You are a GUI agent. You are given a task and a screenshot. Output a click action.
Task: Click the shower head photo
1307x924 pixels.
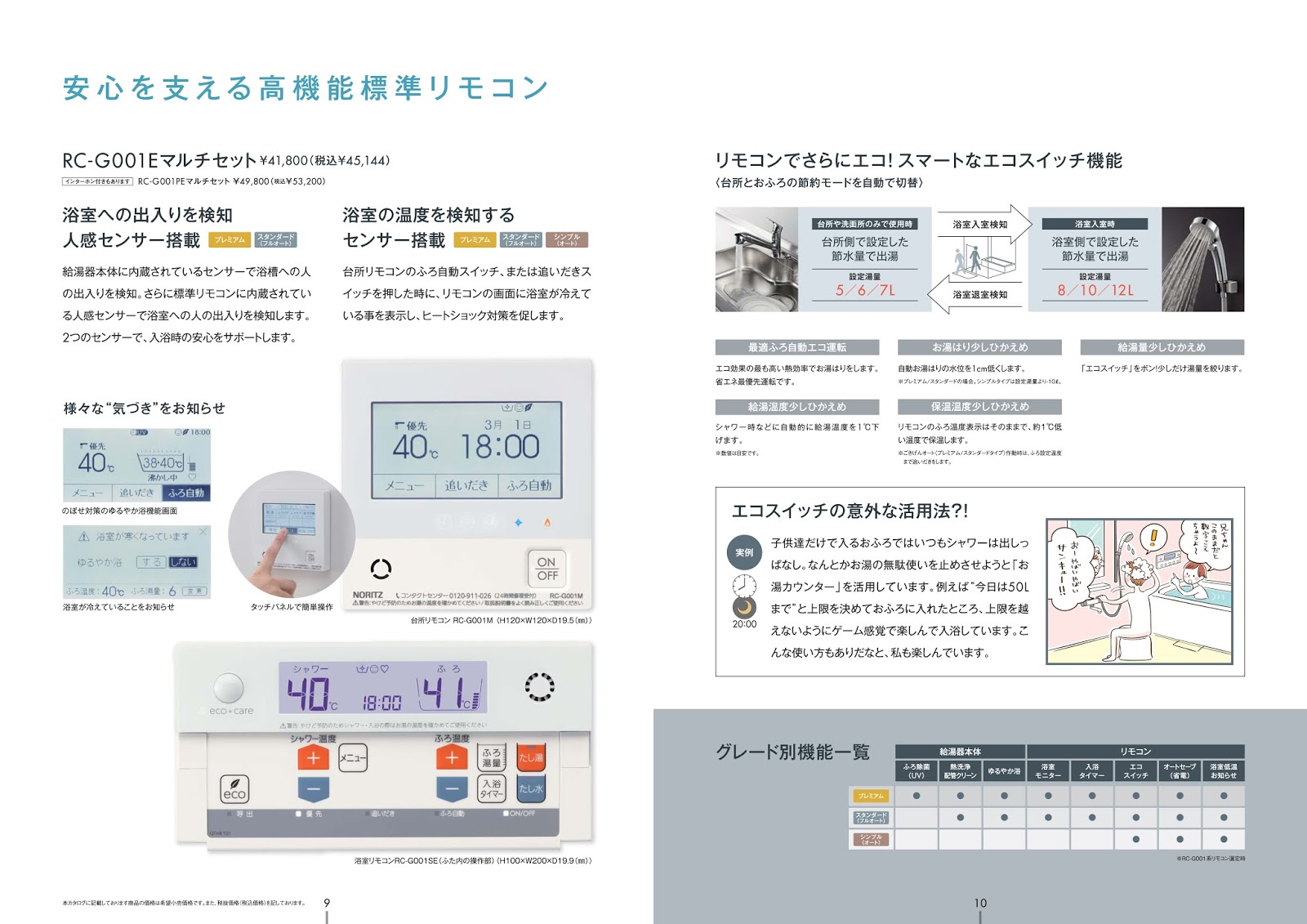1202,259
